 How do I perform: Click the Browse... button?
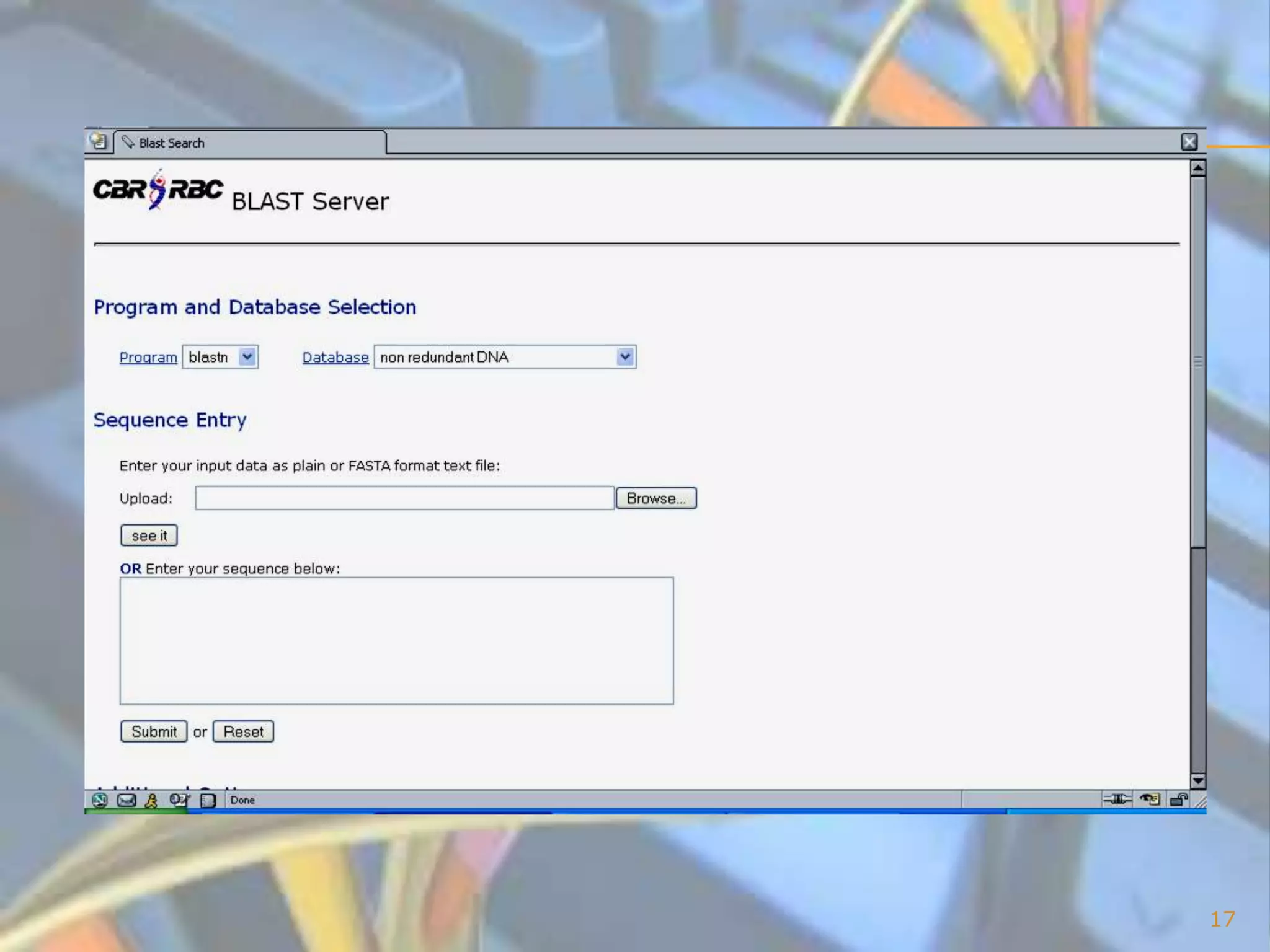pos(656,498)
